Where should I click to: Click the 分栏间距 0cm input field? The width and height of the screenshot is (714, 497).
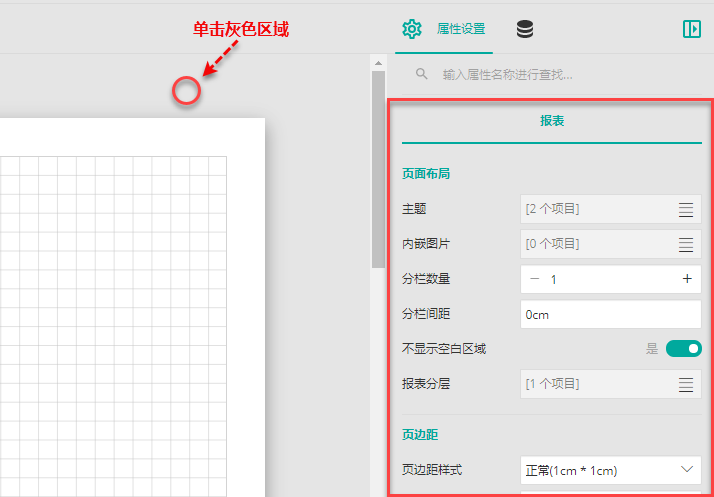pos(610,314)
